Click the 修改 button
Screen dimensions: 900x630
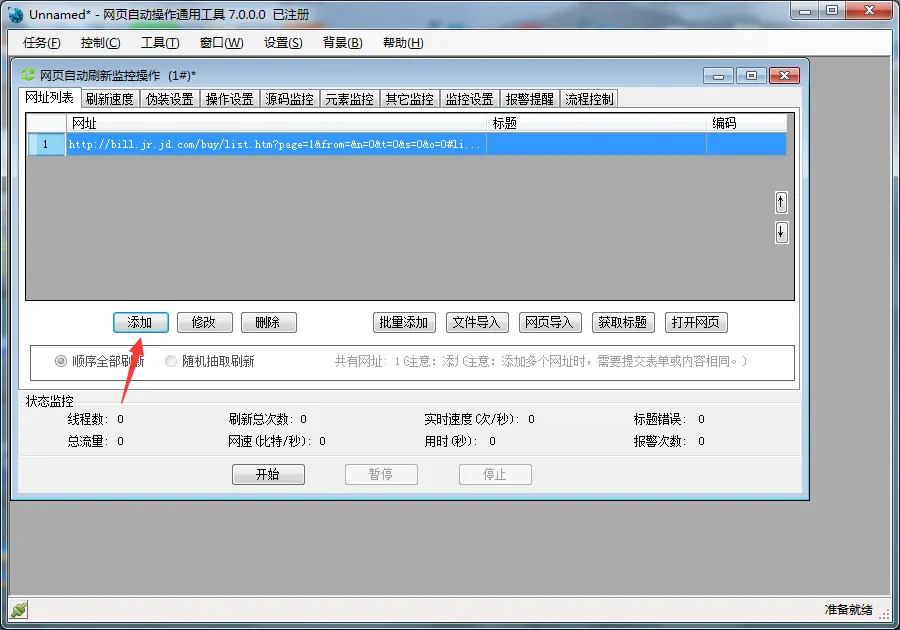click(205, 322)
